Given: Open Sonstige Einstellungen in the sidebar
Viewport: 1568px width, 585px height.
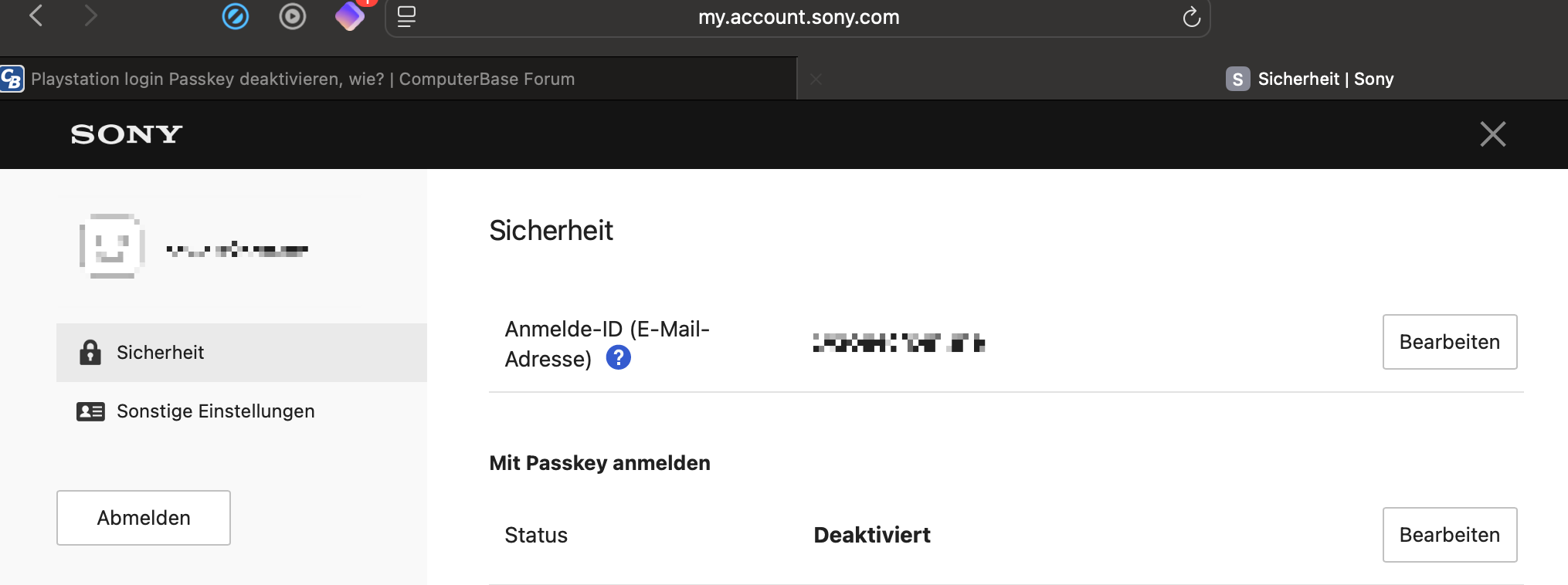Looking at the screenshot, I should coord(215,411).
